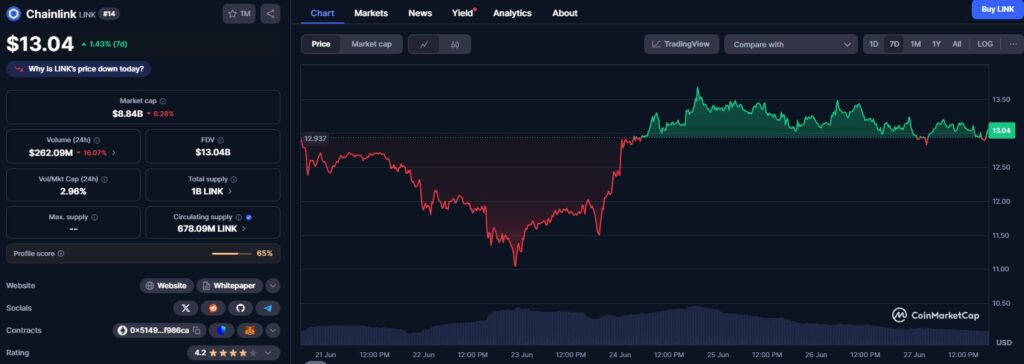
Task: Click the 2.96% Vol/Mkt Cap value
Action: pyautogui.click(x=72, y=191)
